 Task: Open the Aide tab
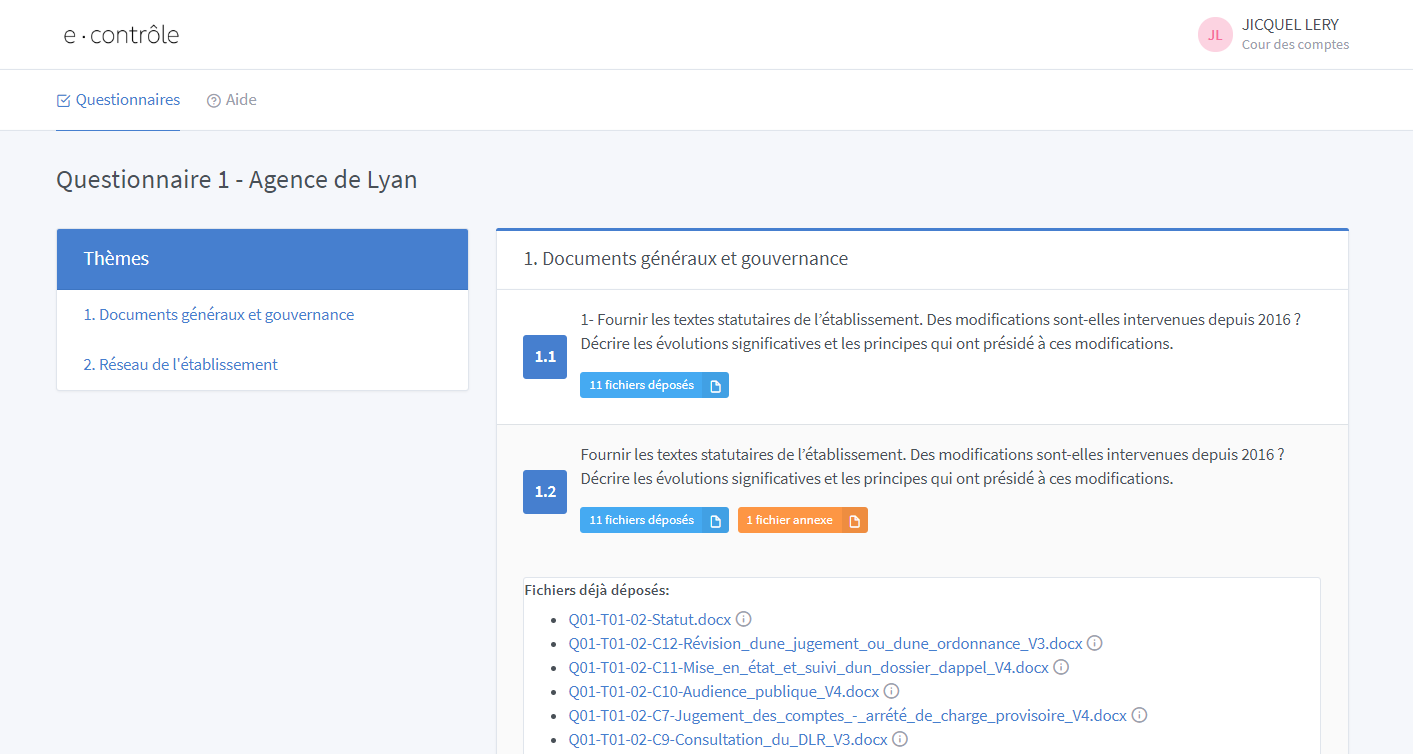click(x=232, y=100)
